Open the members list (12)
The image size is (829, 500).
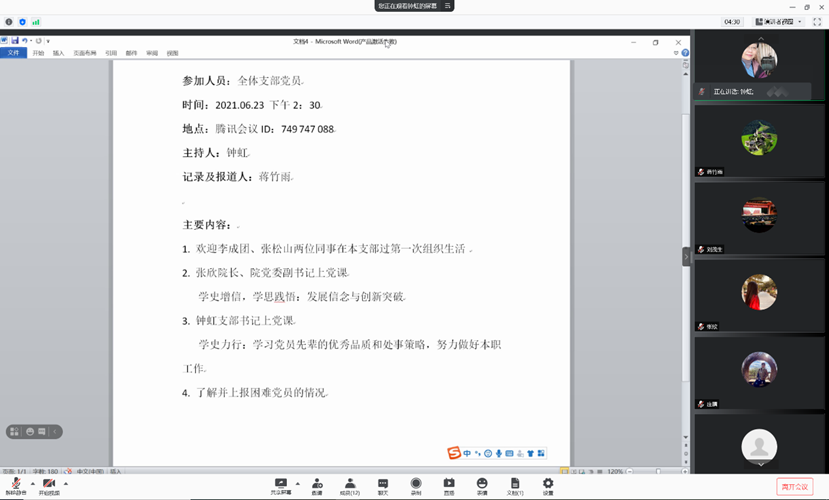pos(349,485)
